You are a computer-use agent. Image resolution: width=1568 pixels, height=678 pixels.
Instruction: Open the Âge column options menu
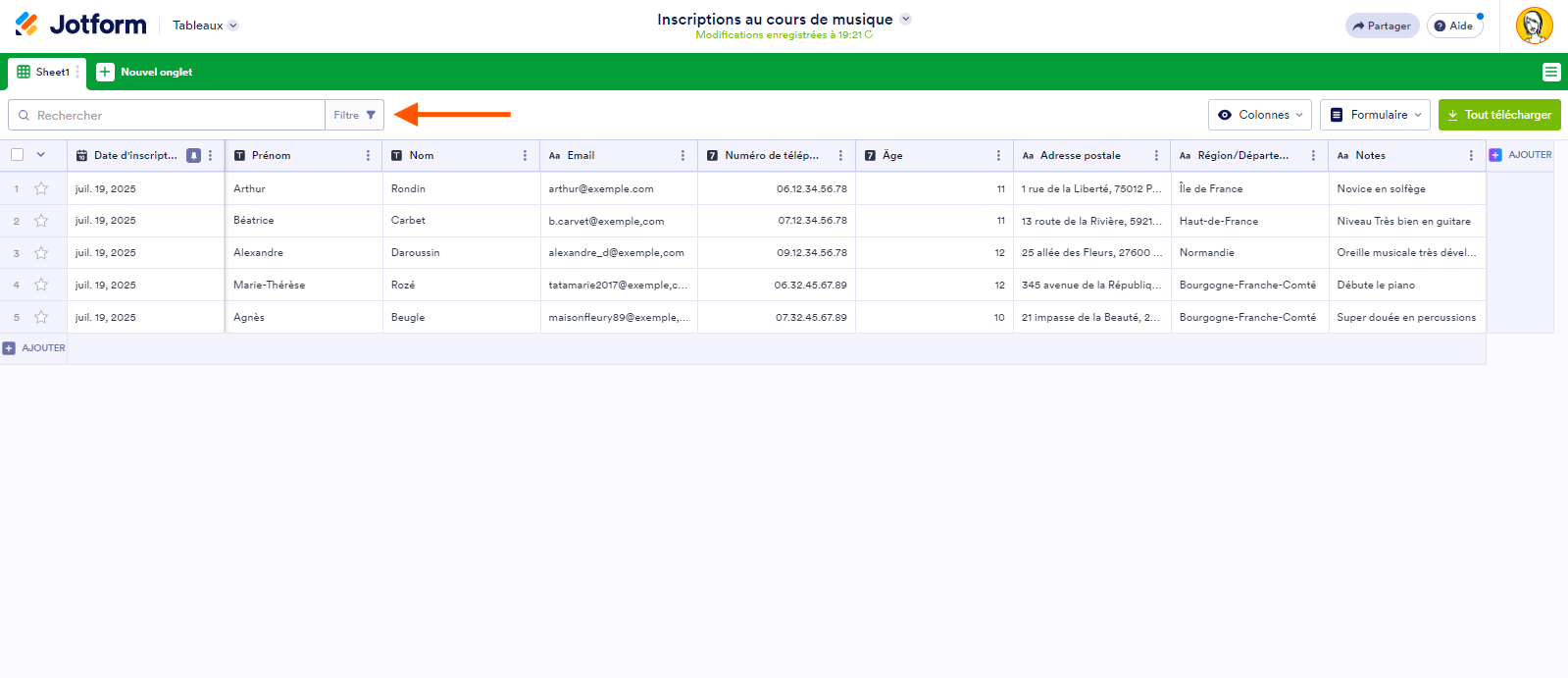pos(998,155)
